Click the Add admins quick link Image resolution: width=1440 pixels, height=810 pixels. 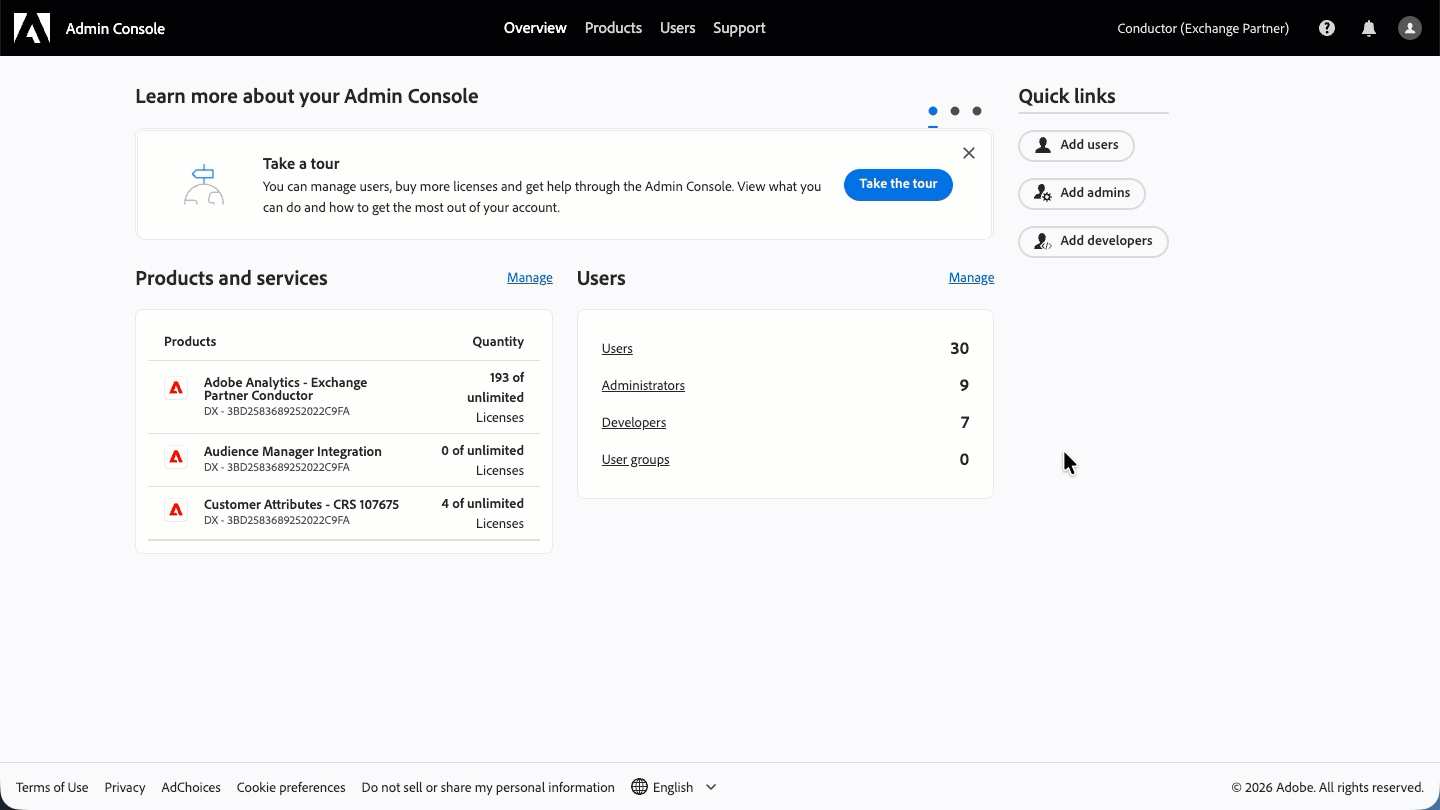tap(1082, 193)
